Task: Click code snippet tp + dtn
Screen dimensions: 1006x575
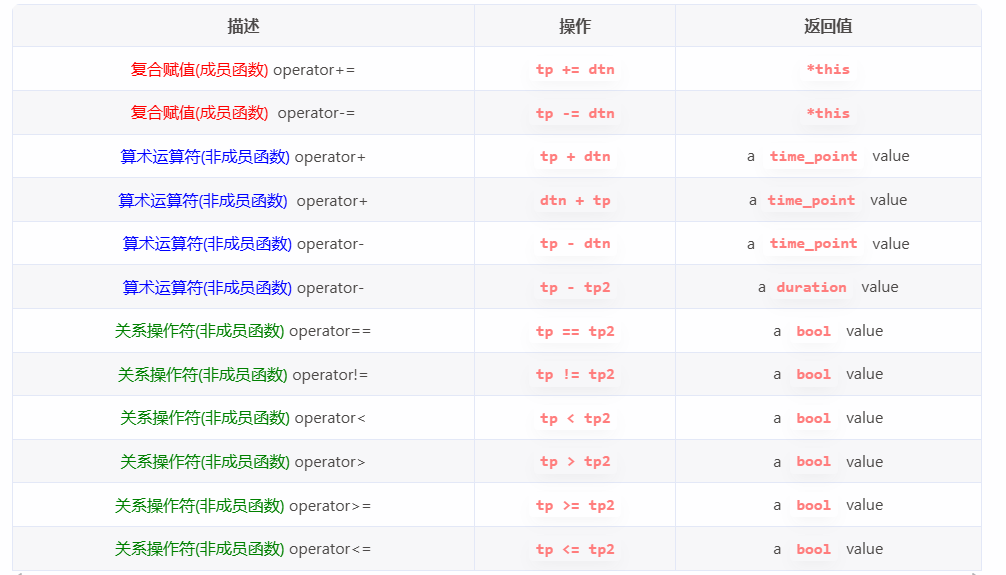Action: tap(575, 157)
